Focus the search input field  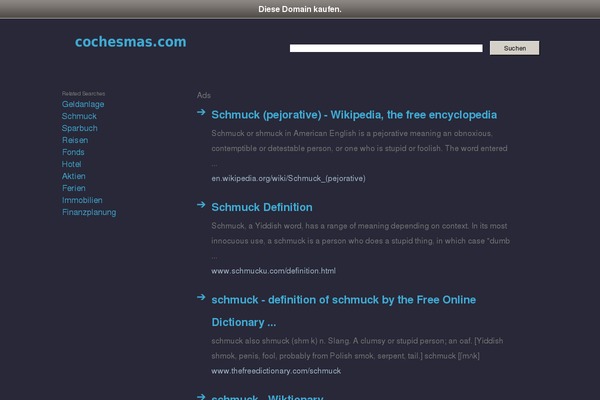(386, 48)
